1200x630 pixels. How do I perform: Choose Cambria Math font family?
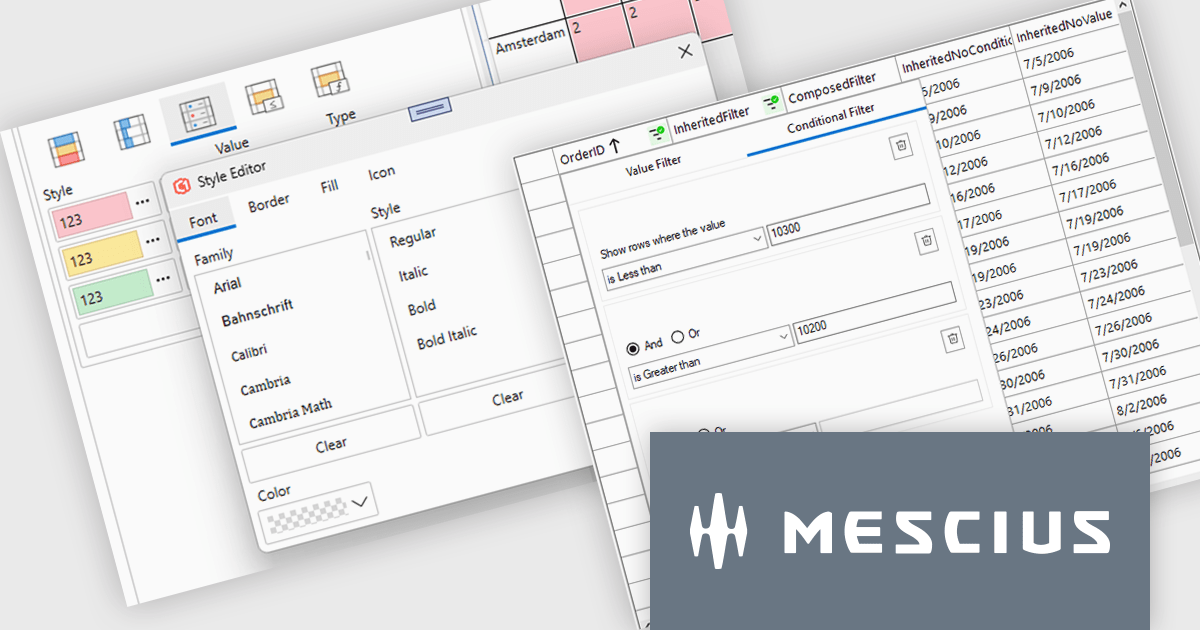point(290,411)
